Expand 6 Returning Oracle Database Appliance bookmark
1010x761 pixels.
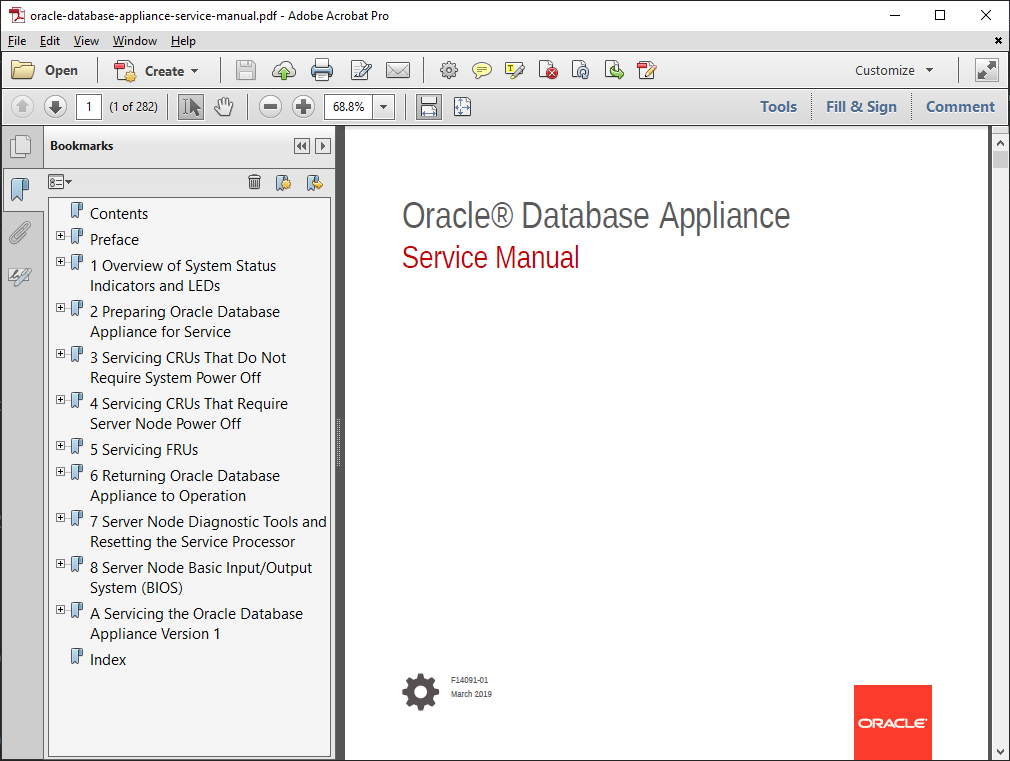tap(60, 472)
